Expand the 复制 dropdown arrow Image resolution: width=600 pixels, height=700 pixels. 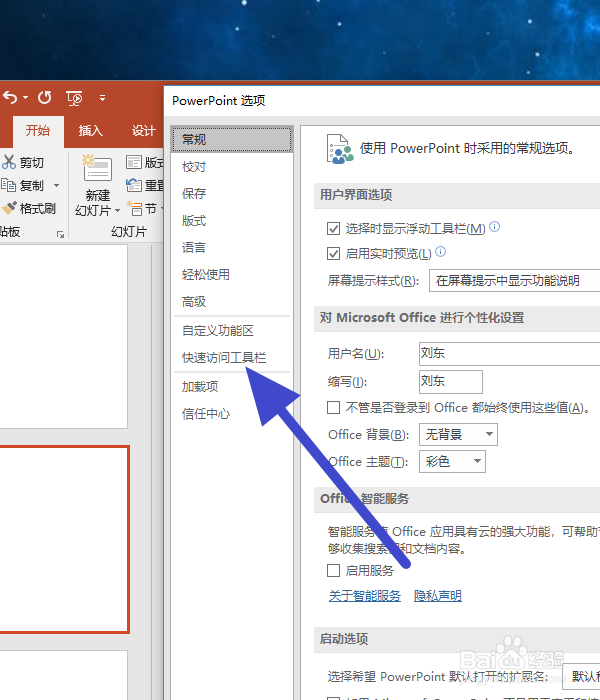click(x=57, y=185)
